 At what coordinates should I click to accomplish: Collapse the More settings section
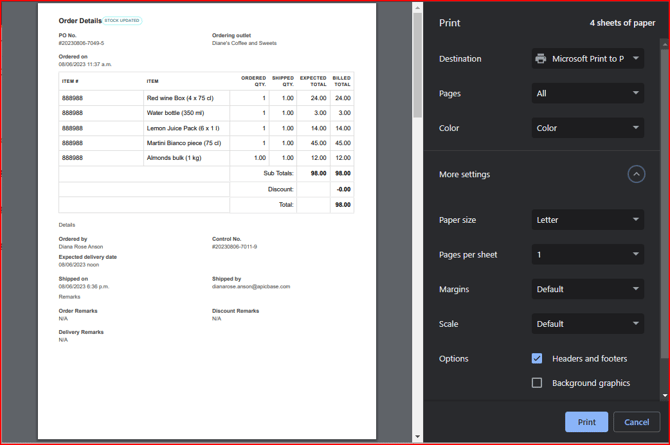pyautogui.click(x=636, y=174)
